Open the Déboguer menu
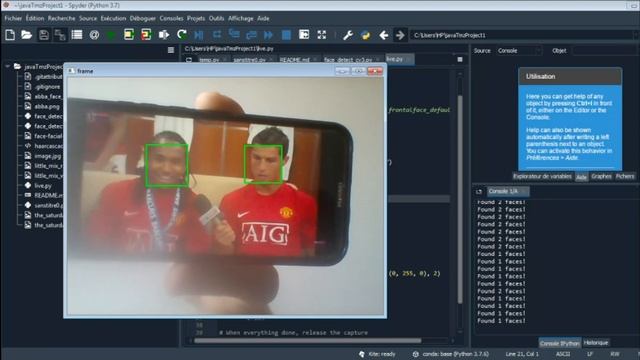Viewport: 640px width, 360px height. click(x=142, y=18)
